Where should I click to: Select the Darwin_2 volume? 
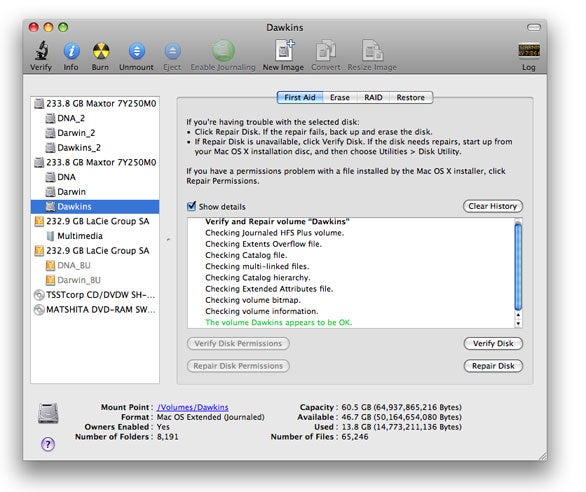tap(95, 133)
